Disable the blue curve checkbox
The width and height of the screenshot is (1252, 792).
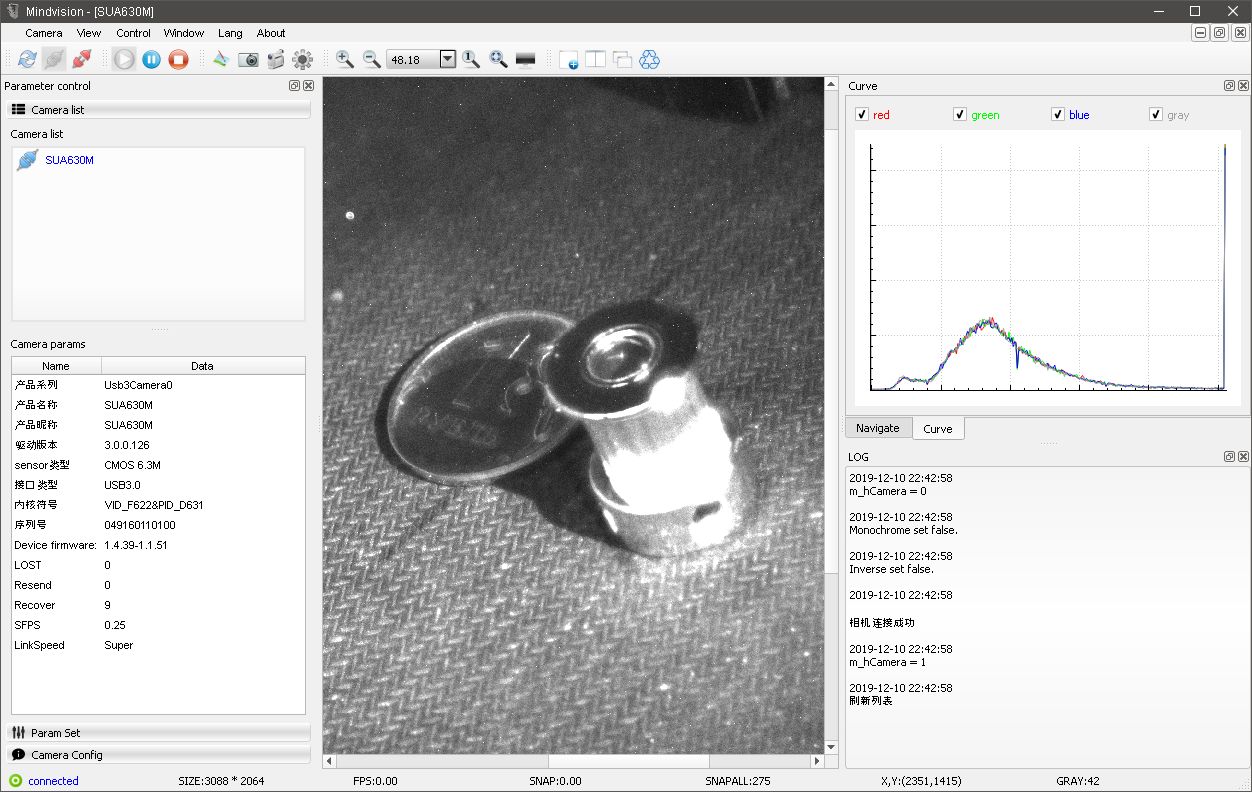[x=1058, y=115]
